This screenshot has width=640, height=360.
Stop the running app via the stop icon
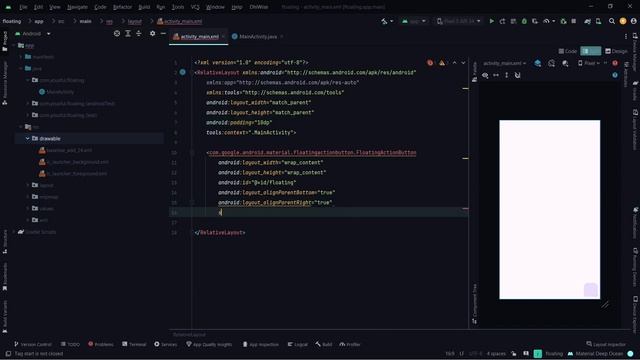573,21
